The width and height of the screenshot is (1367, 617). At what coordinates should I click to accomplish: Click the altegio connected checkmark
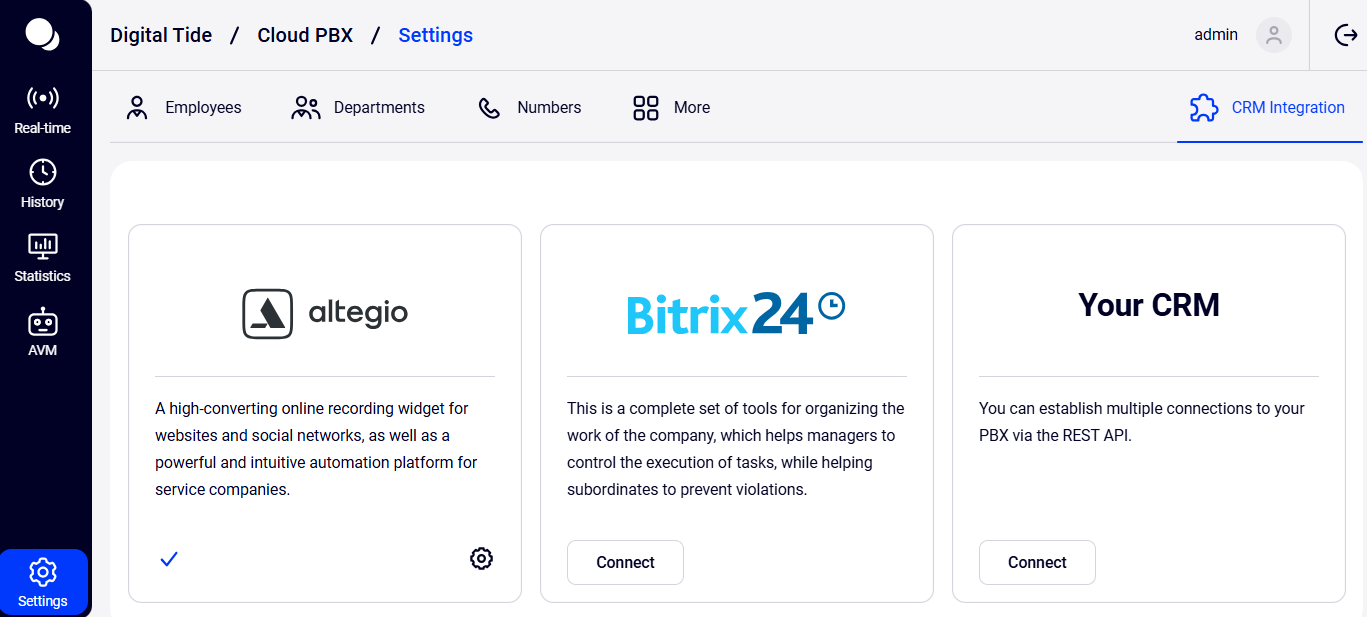tap(169, 559)
